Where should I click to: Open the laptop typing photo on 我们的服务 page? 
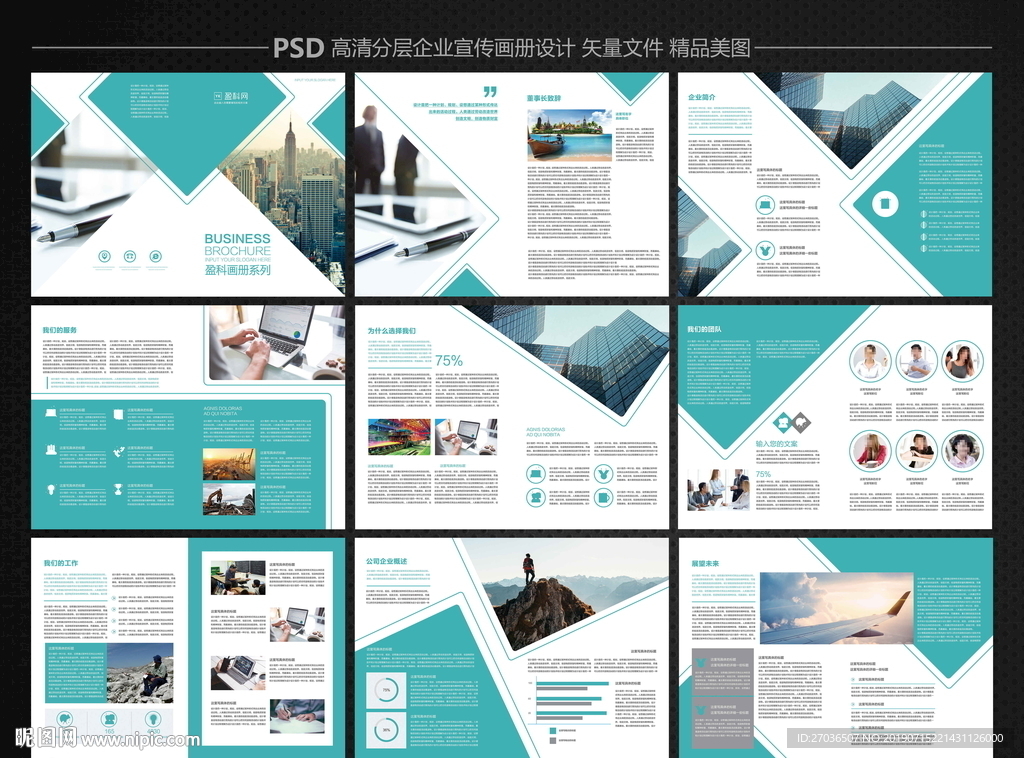[x=277, y=341]
